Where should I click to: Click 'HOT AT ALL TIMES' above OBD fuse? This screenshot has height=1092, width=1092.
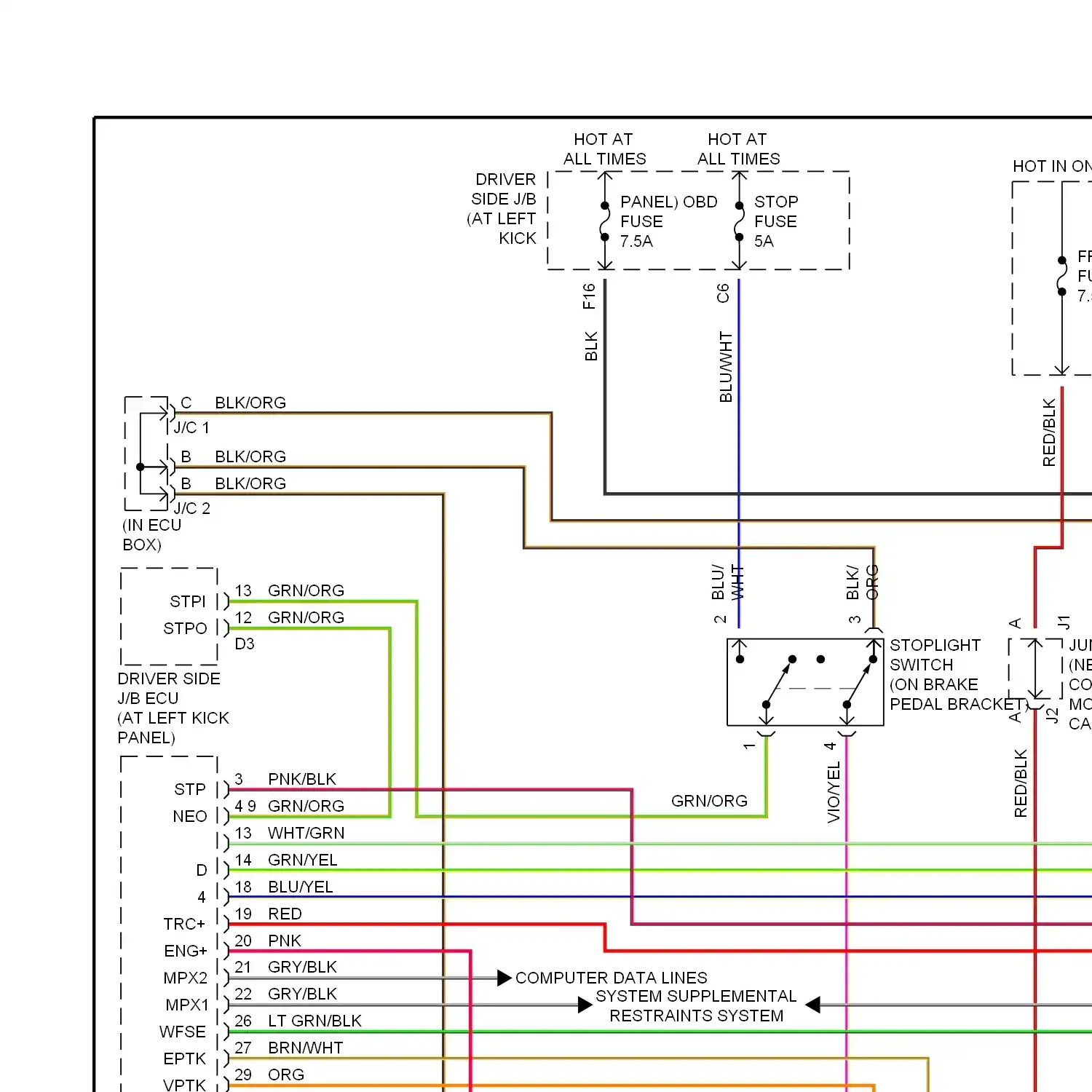point(604,149)
